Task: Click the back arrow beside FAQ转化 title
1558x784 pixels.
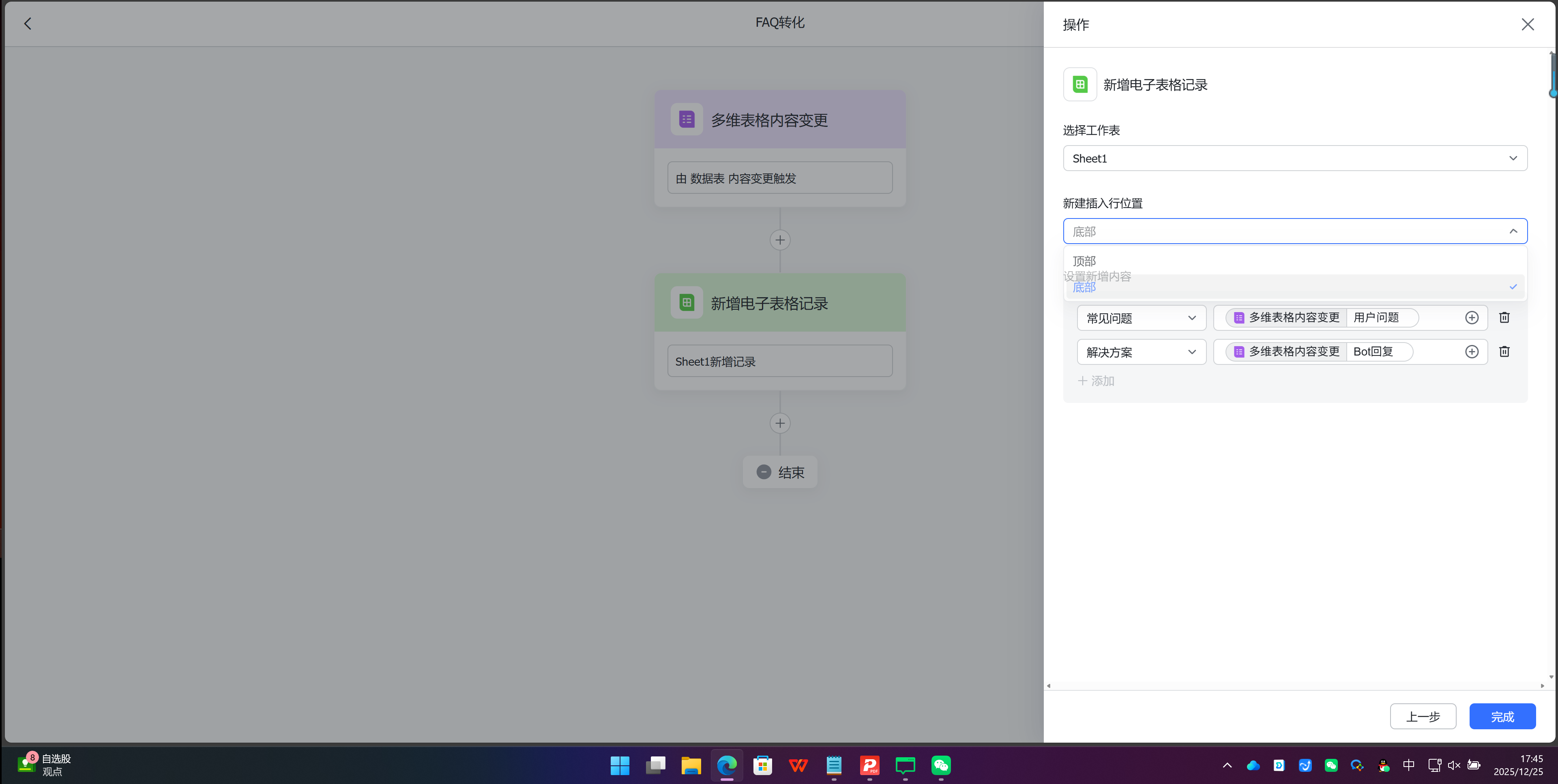Action: [27, 24]
